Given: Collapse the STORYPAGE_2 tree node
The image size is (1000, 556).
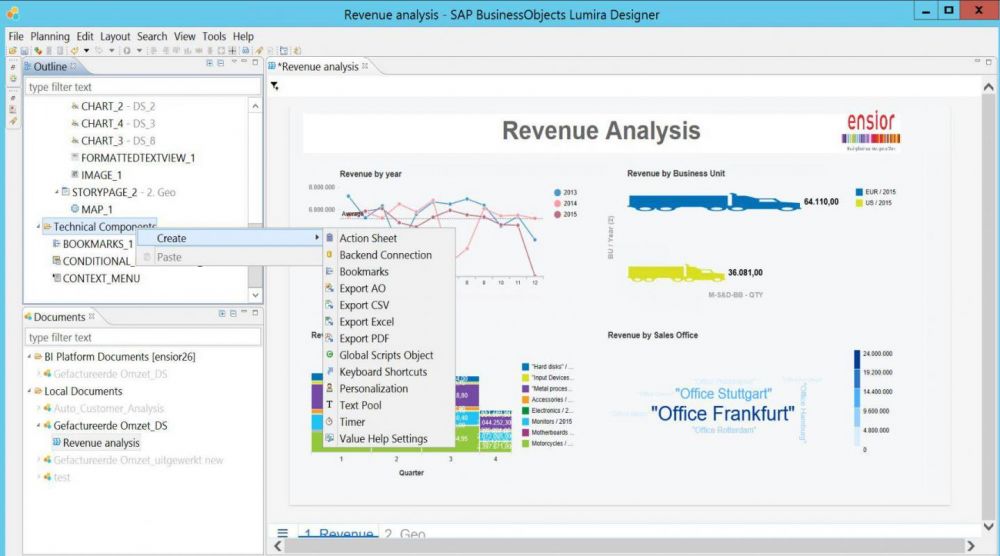Looking at the screenshot, I should [x=57, y=192].
